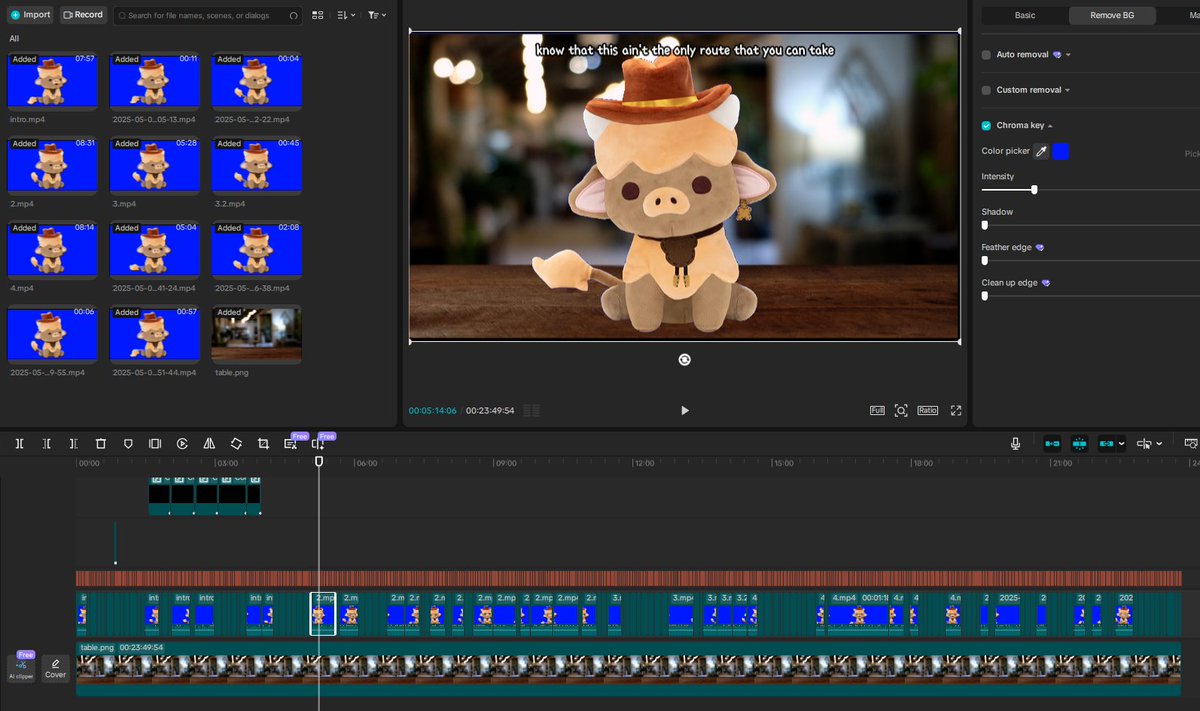
Task: Click the reverse playback circle icon
Action: coord(182,443)
